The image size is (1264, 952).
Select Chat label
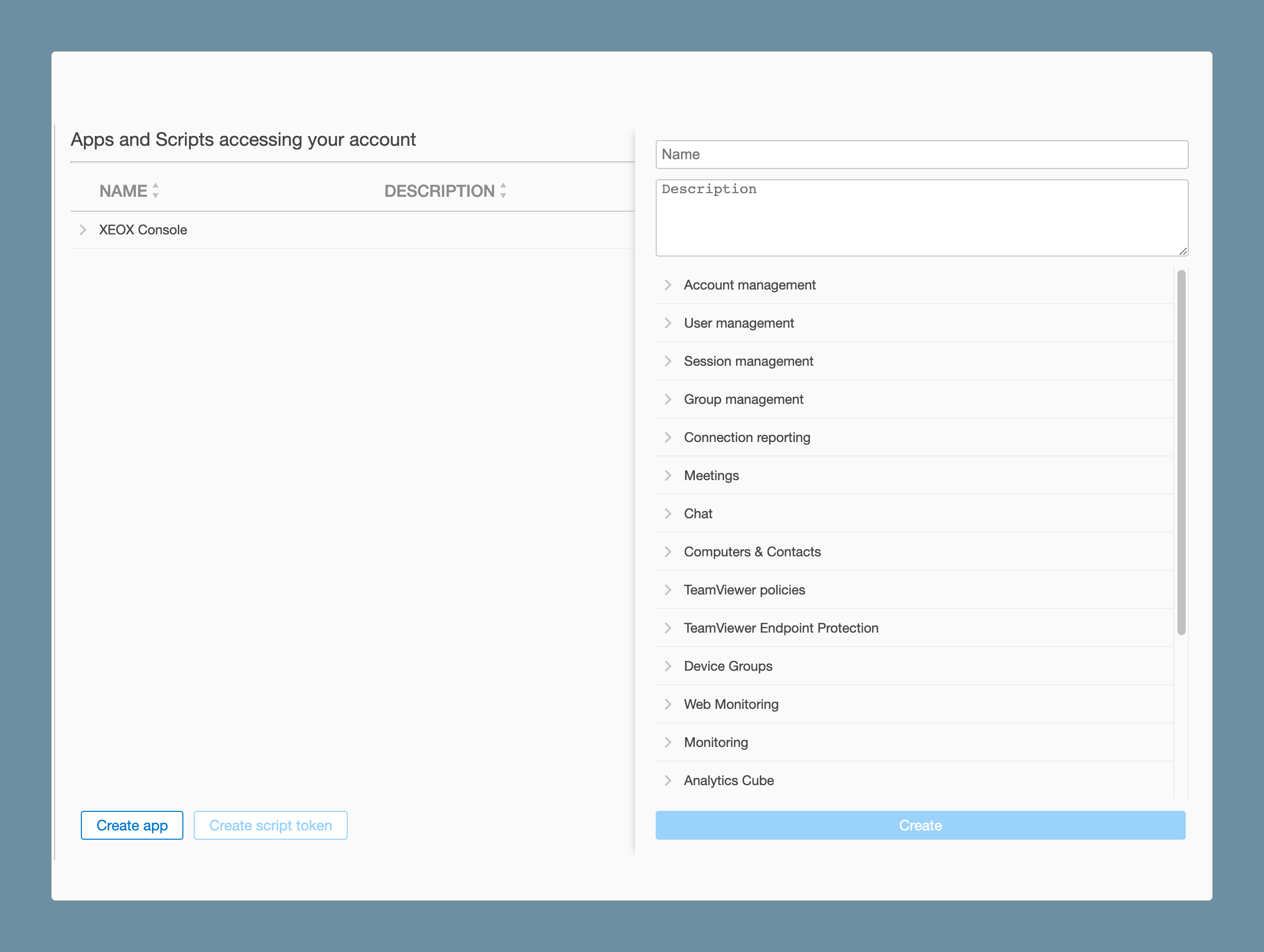point(698,513)
